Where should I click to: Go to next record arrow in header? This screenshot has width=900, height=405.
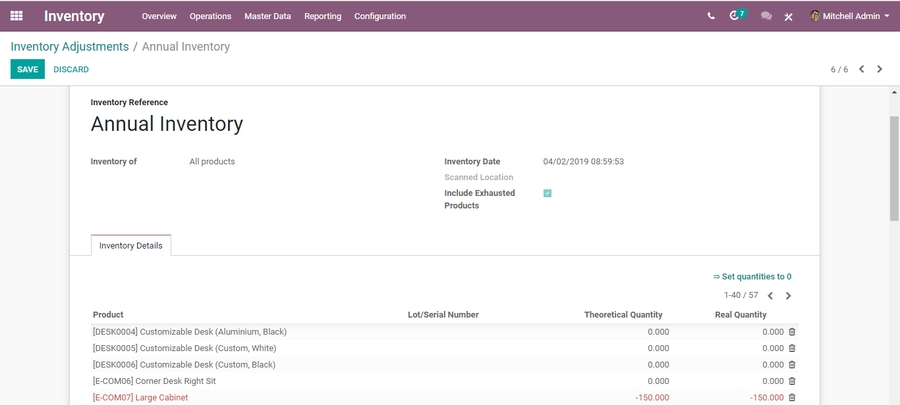880,70
